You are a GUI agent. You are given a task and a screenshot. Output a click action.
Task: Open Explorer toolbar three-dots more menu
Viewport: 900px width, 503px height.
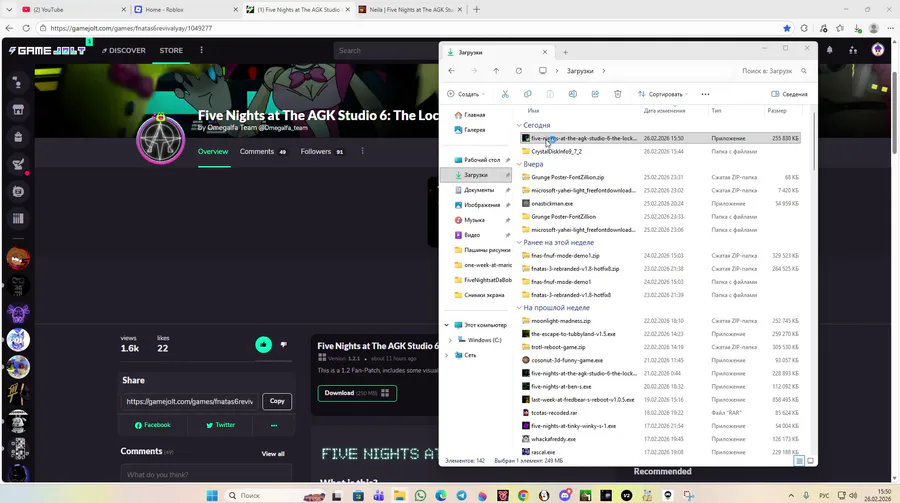[705, 94]
